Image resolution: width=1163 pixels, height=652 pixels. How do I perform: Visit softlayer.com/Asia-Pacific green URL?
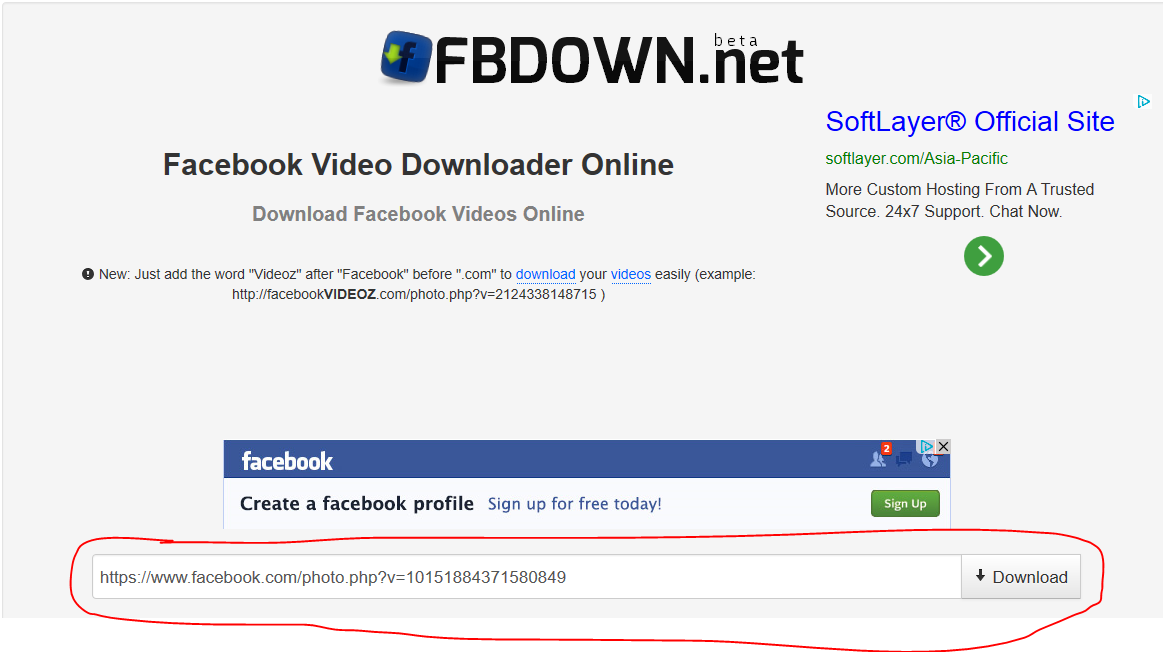(x=916, y=159)
